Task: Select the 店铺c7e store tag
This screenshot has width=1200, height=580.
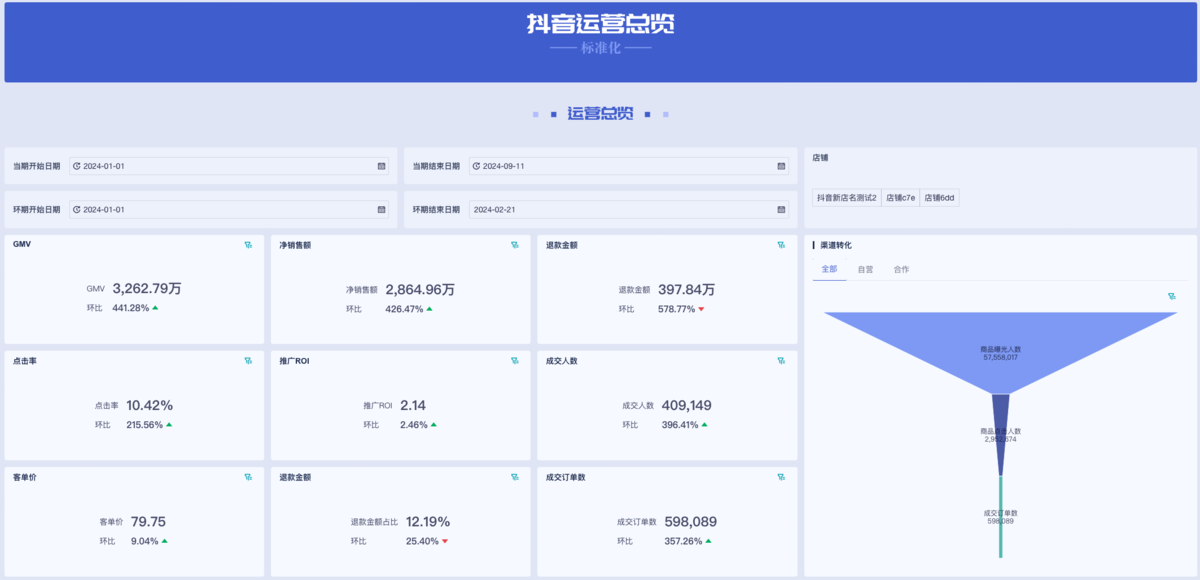Action: pos(900,198)
